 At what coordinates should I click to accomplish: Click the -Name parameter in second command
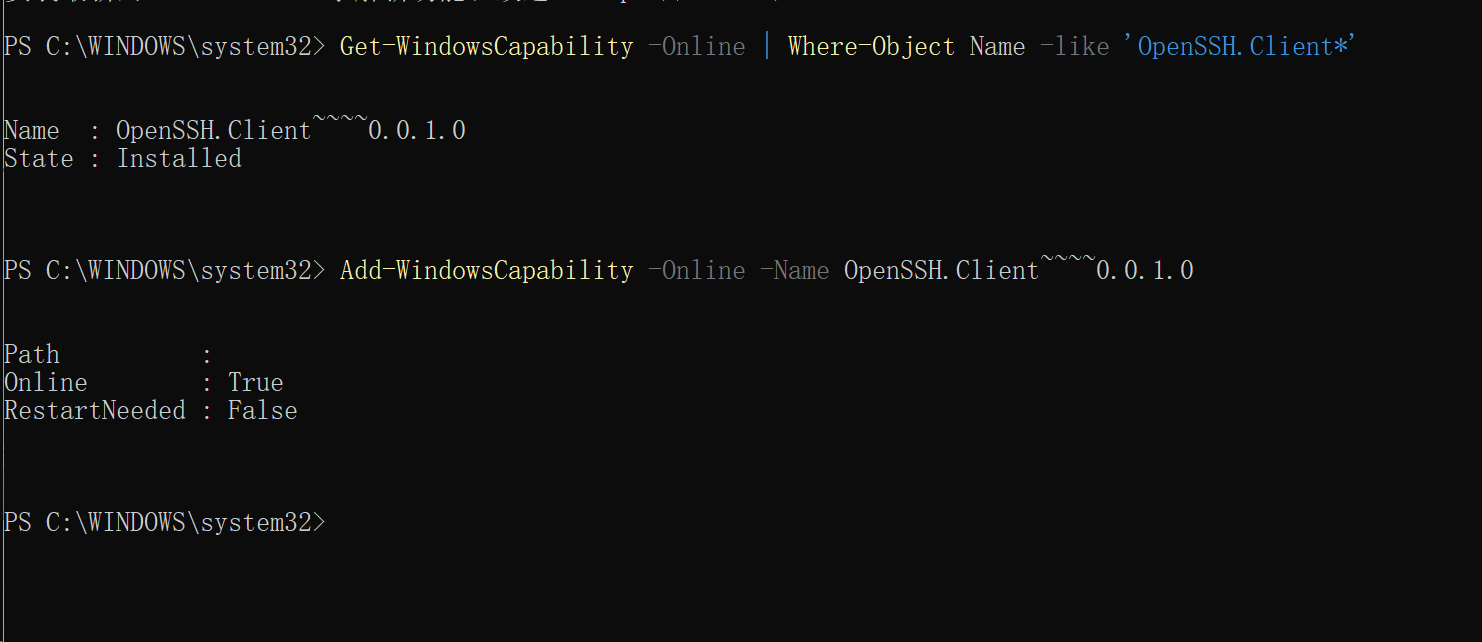click(794, 270)
